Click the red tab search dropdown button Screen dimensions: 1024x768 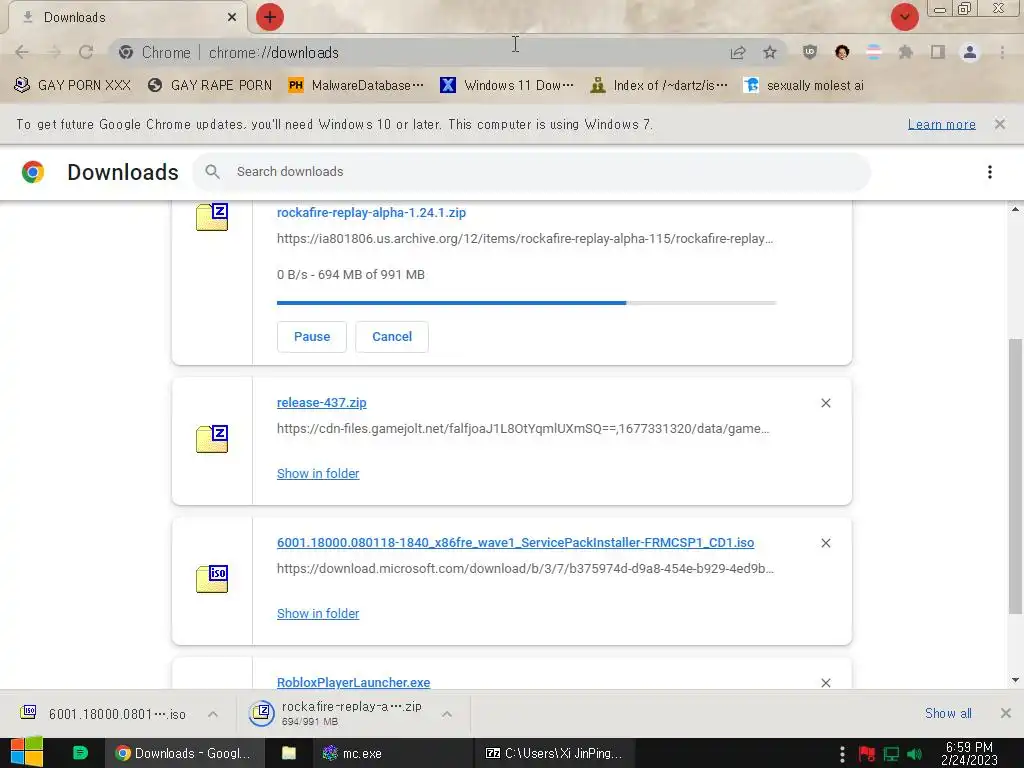[904, 17]
